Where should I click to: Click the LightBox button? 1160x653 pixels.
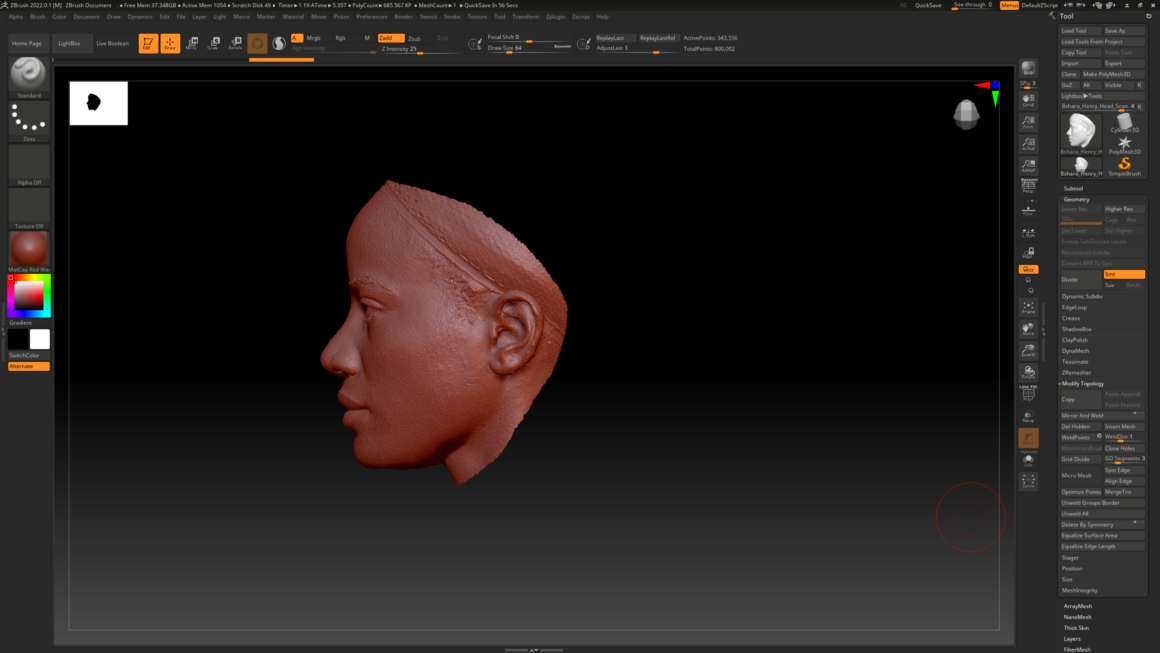tap(70, 44)
